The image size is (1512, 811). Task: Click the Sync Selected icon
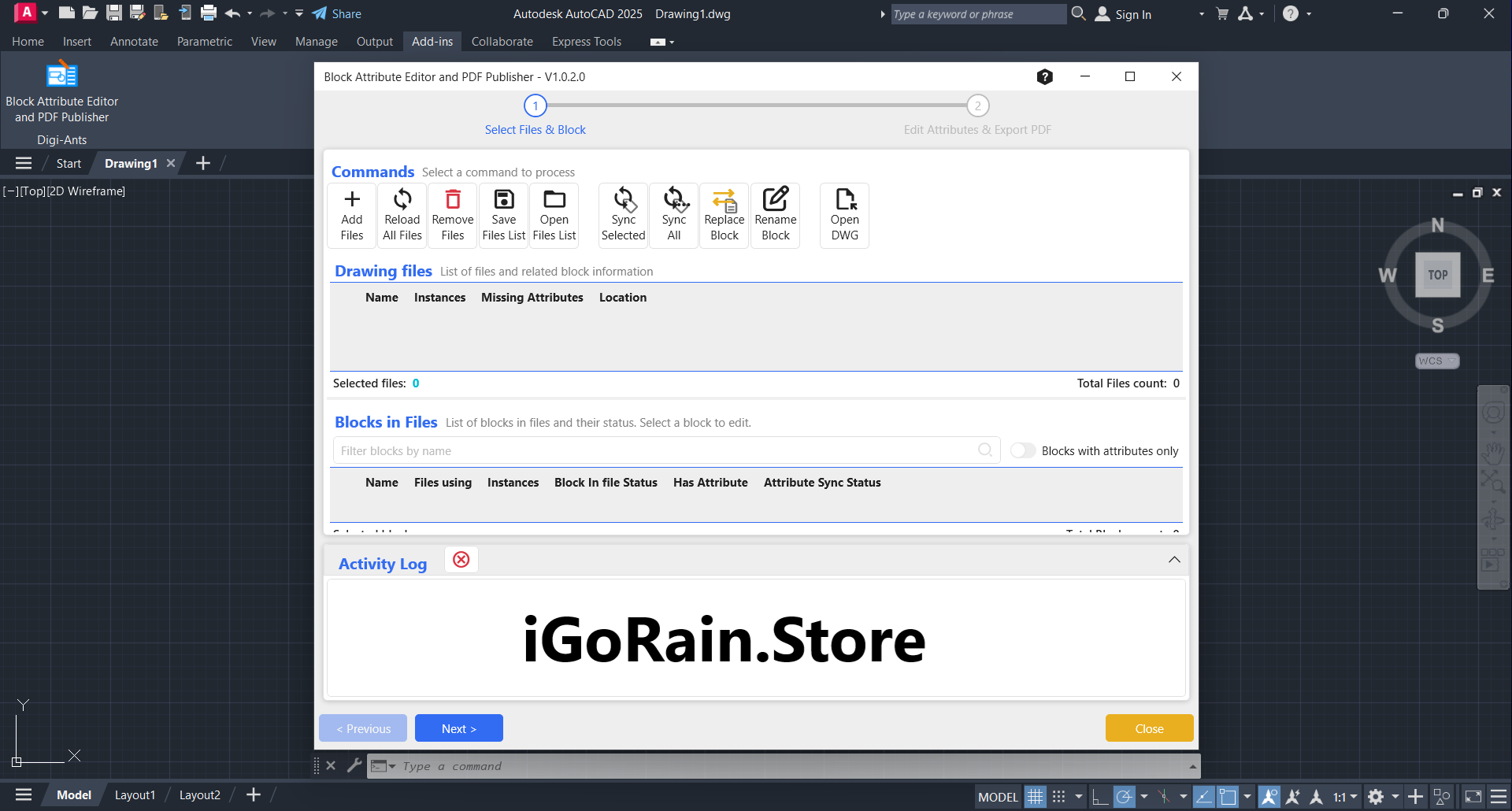[623, 215]
